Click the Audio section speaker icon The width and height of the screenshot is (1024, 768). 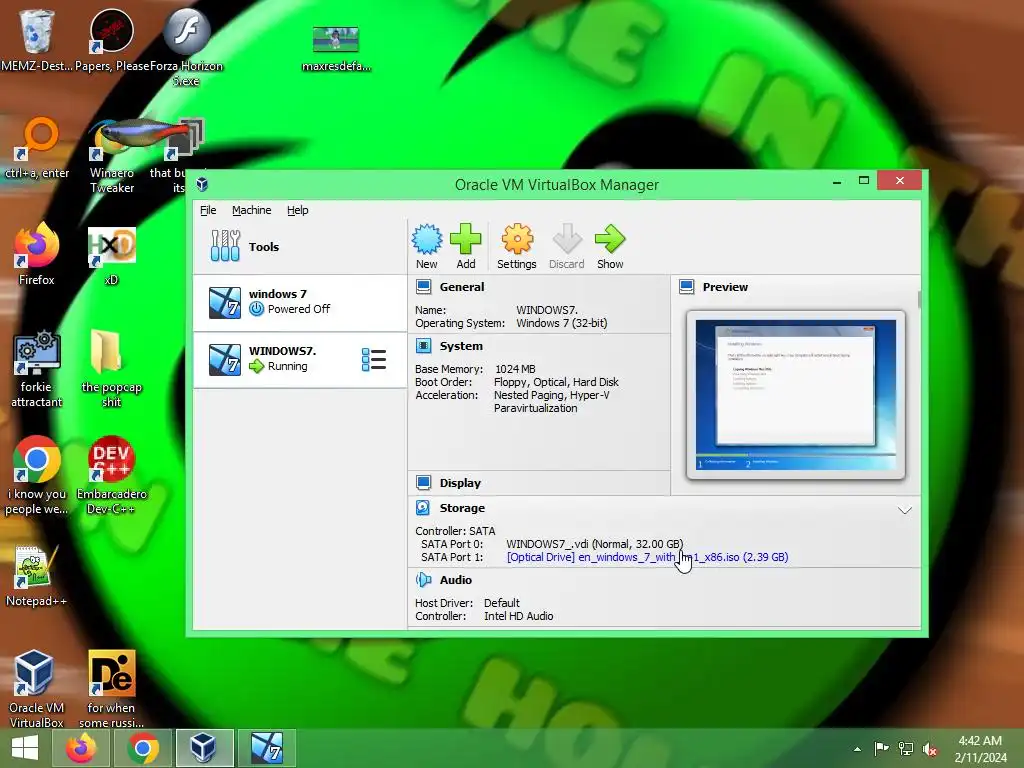(x=424, y=579)
